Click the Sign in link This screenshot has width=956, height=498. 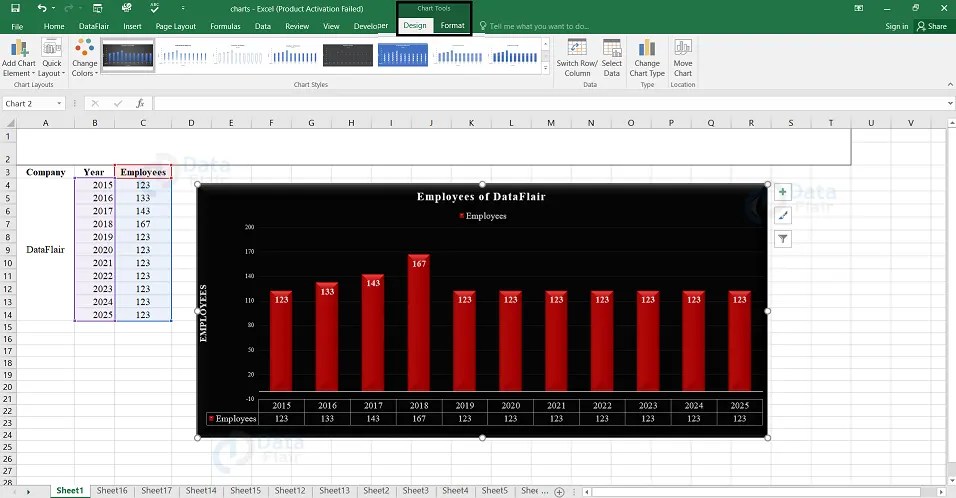tap(897, 26)
